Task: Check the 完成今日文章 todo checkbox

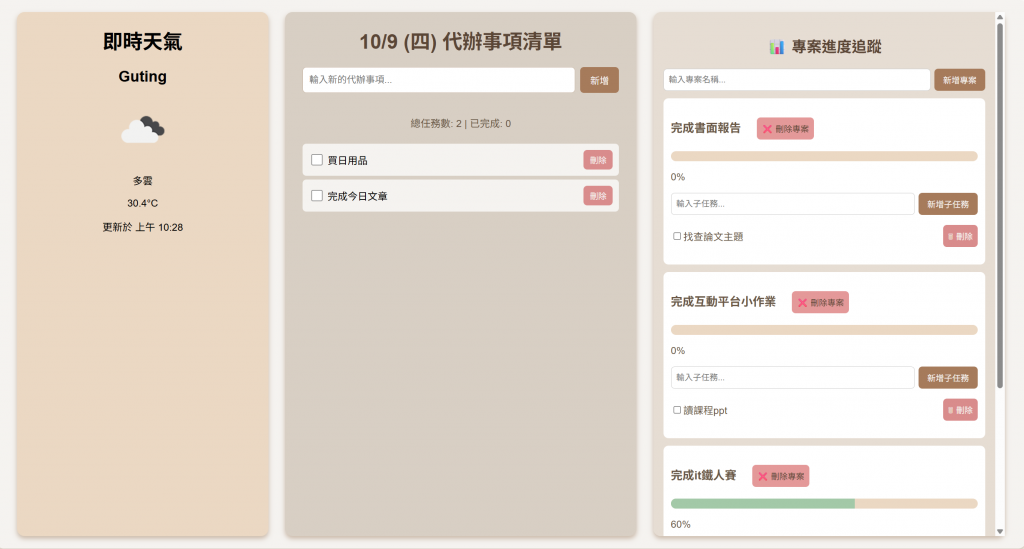Action: pos(317,196)
